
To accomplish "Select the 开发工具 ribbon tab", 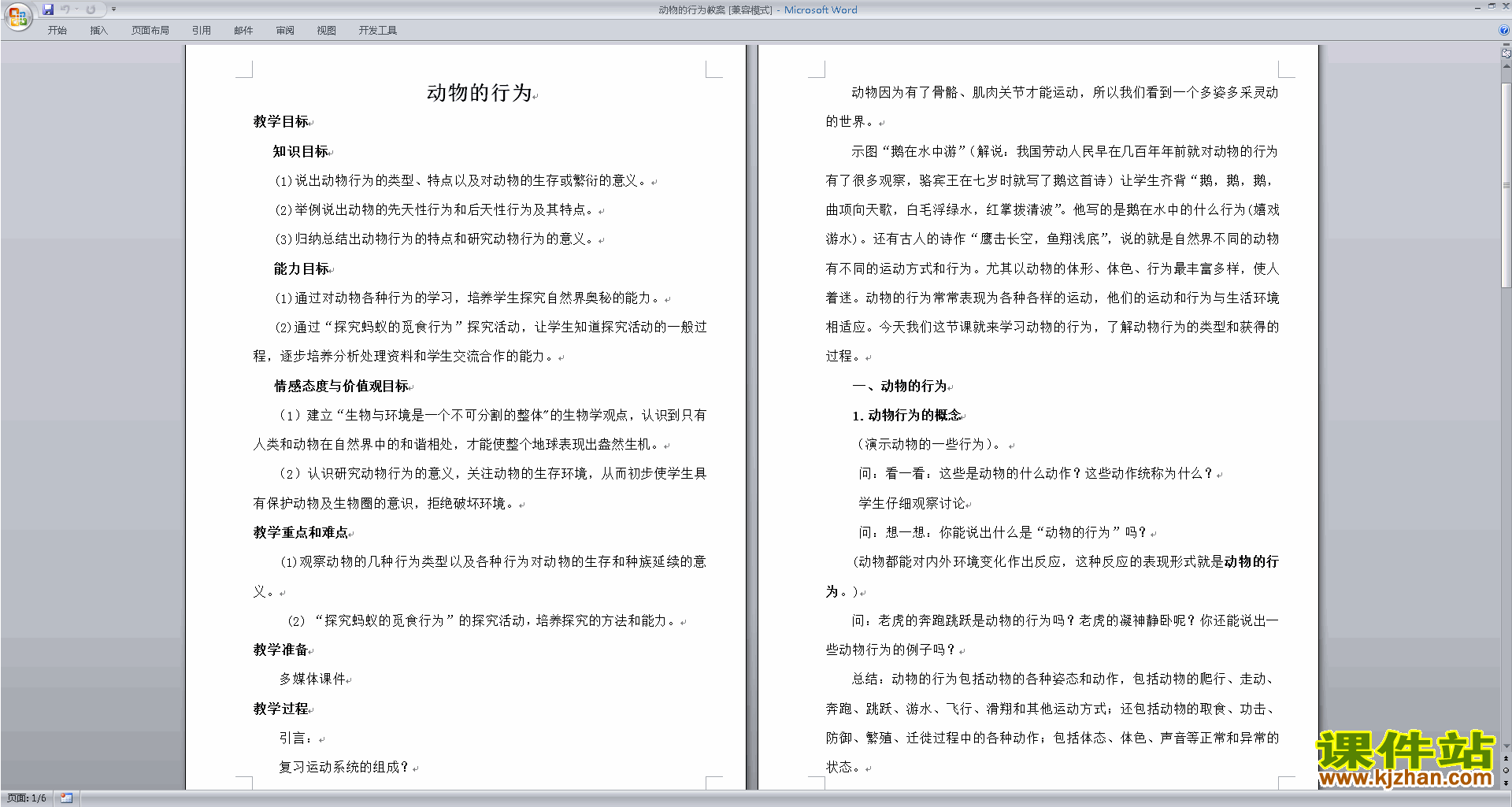I will pyautogui.click(x=377, y=31).
